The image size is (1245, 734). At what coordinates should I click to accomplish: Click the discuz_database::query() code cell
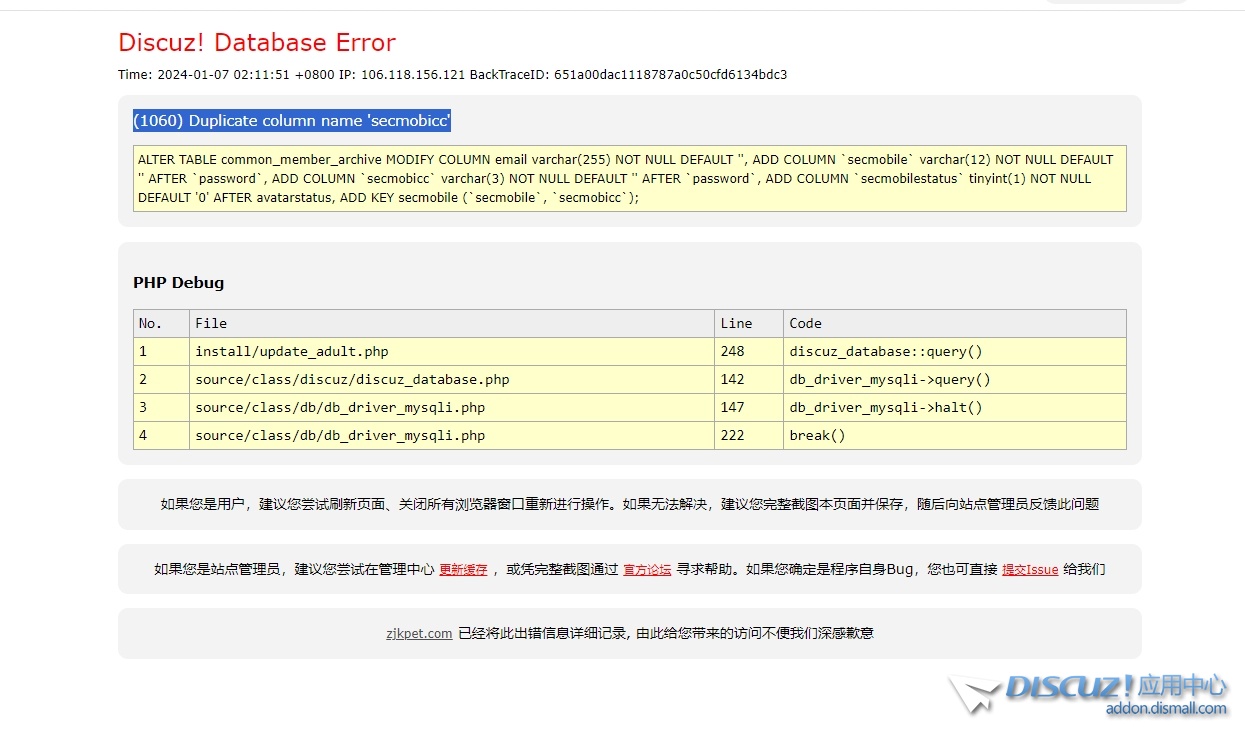pos(886,351)
